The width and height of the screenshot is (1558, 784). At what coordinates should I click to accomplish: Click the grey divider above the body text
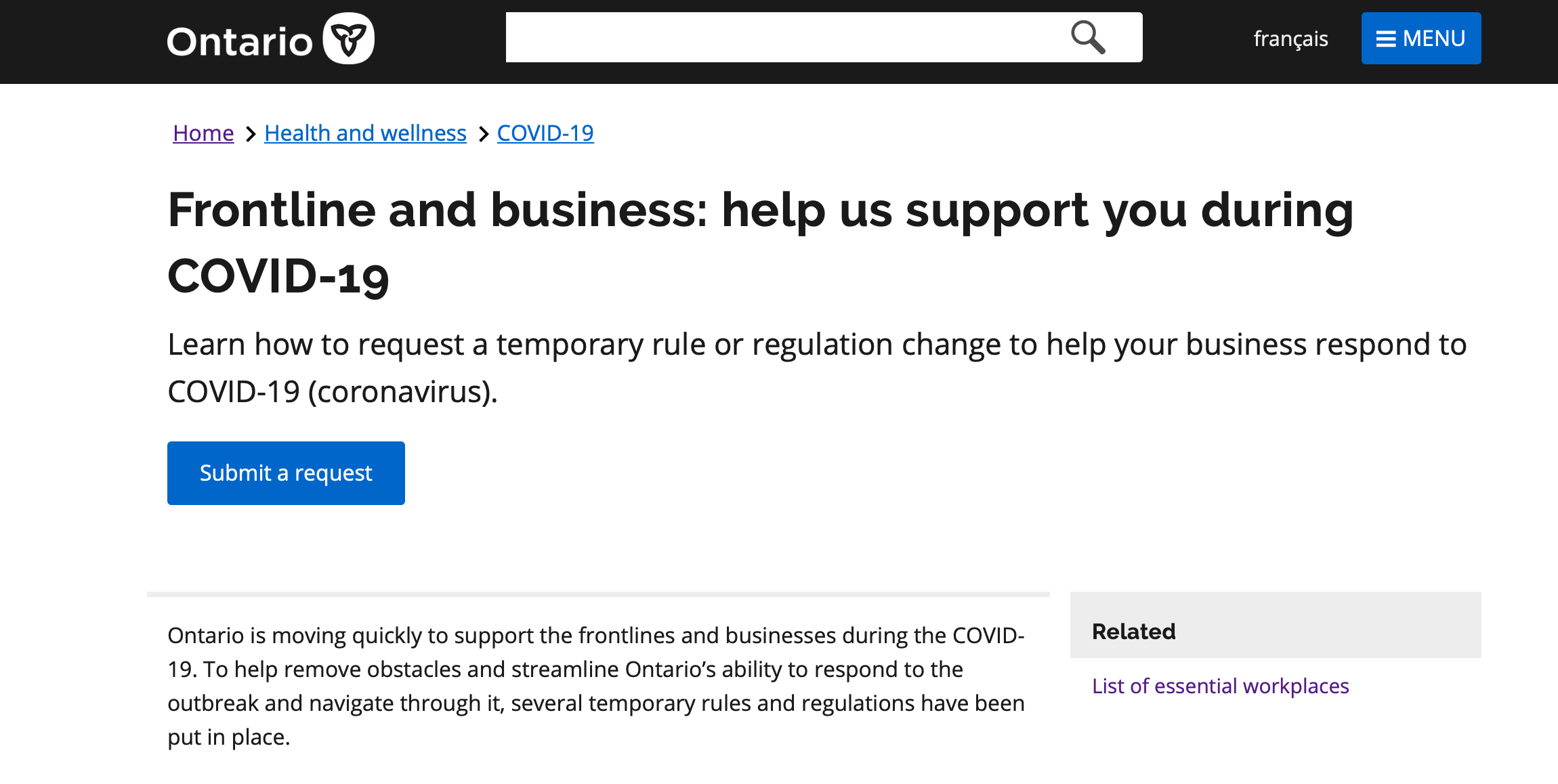(x=598, y=594)
